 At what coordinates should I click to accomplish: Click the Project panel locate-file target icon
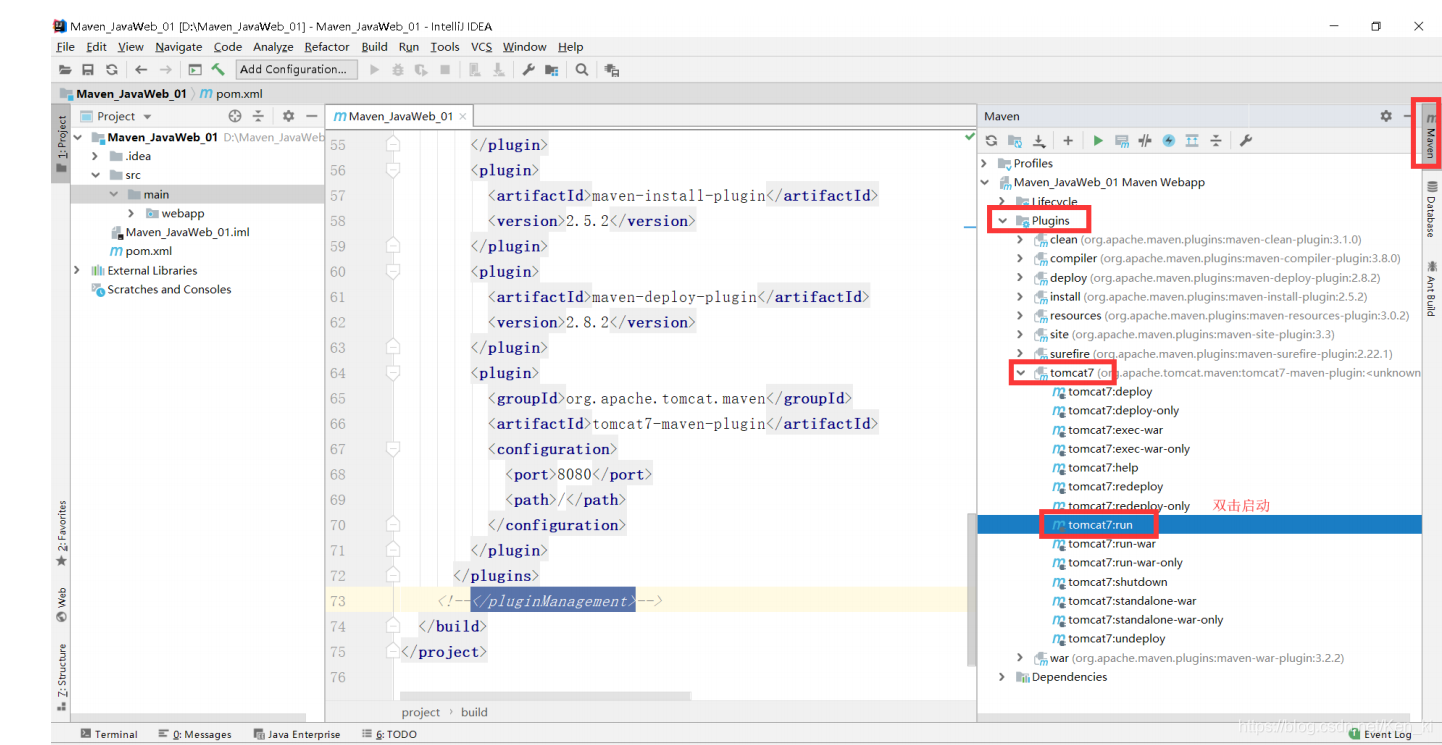click(x=235, y=116)
